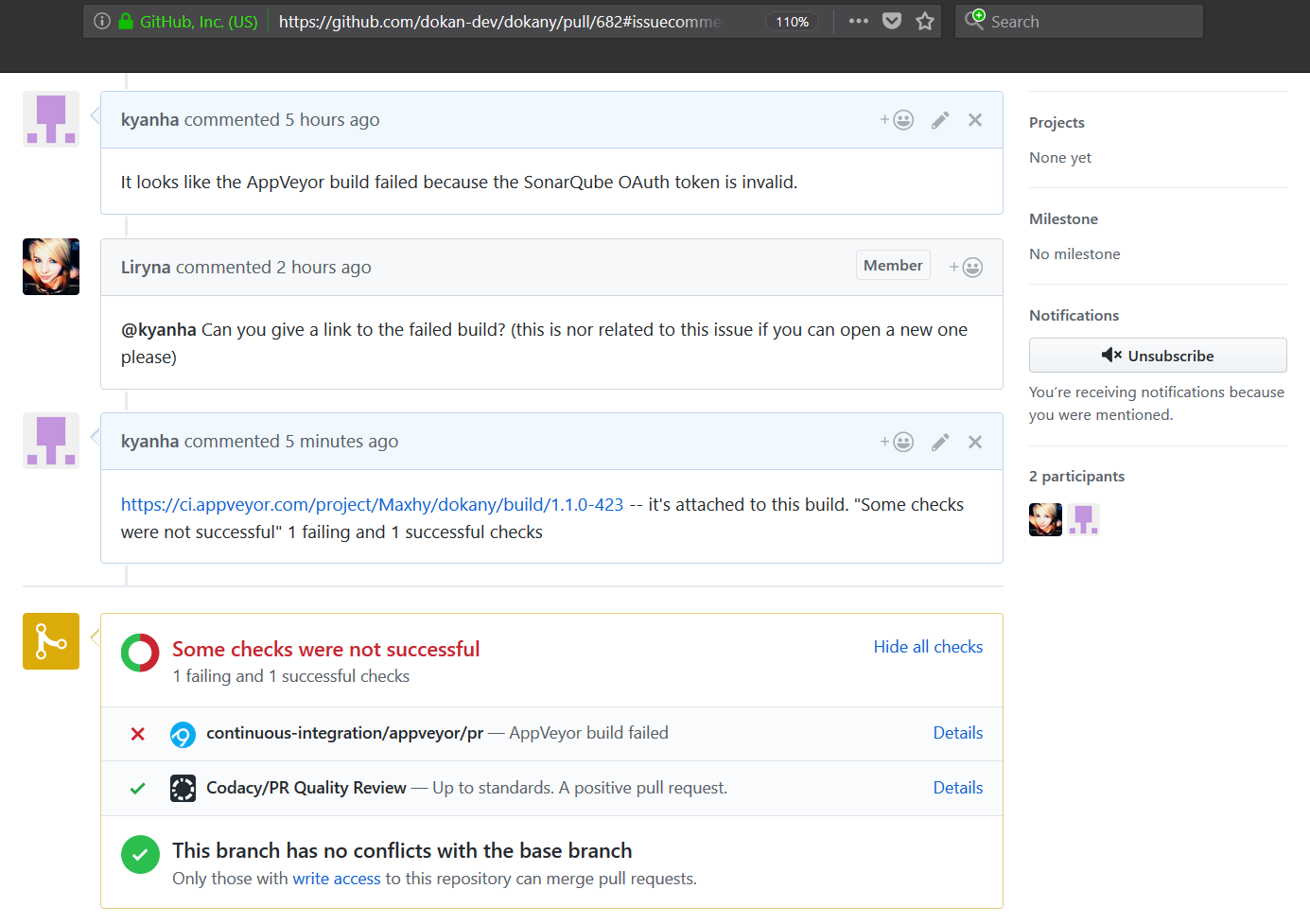
Task: Click the 110% zoom level indicator
Action: tap(793, 21)
